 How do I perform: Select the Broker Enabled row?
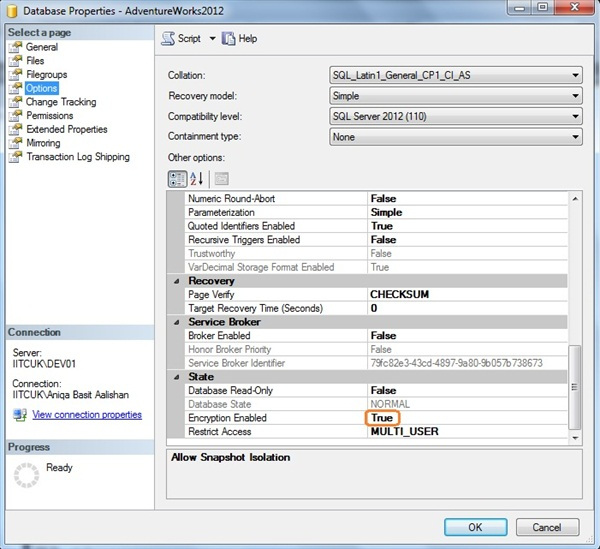[x=376, y=336]
